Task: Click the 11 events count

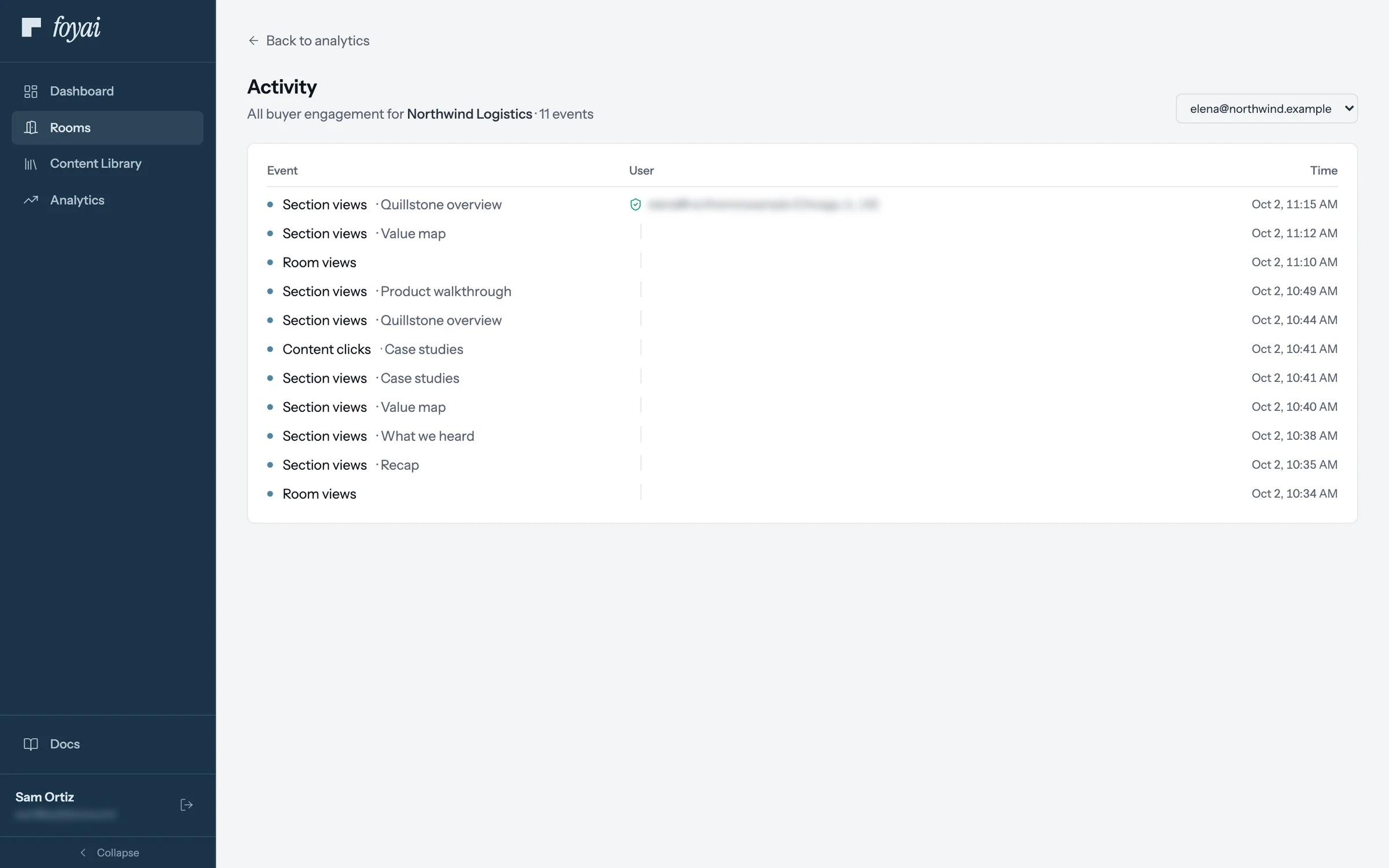Action: (x=566, y=114)
